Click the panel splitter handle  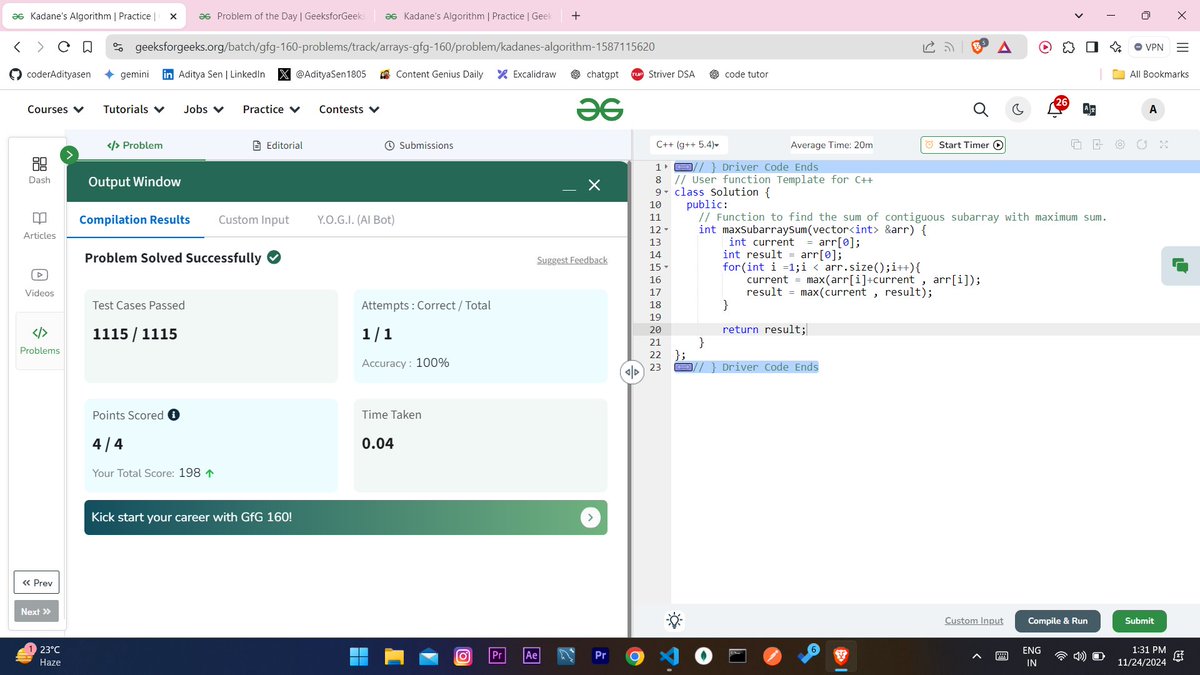pos(631,373)
